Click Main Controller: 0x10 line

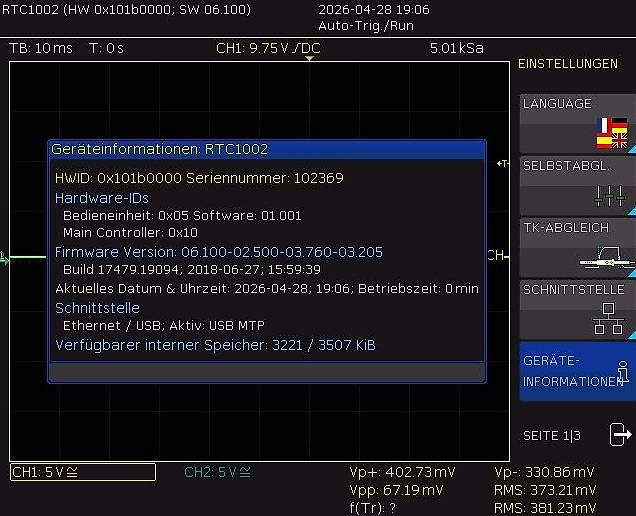point(130,232)
